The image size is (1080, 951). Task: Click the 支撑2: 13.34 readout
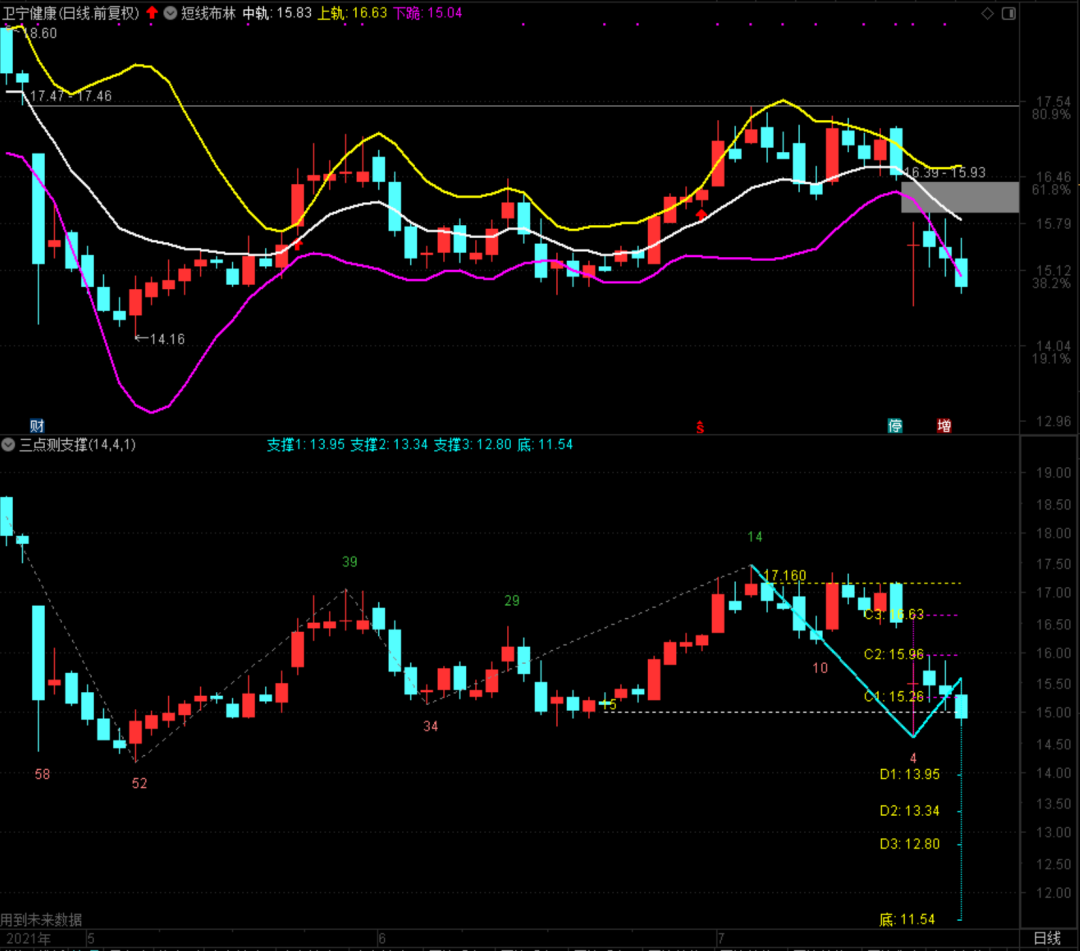click(389, 445)
